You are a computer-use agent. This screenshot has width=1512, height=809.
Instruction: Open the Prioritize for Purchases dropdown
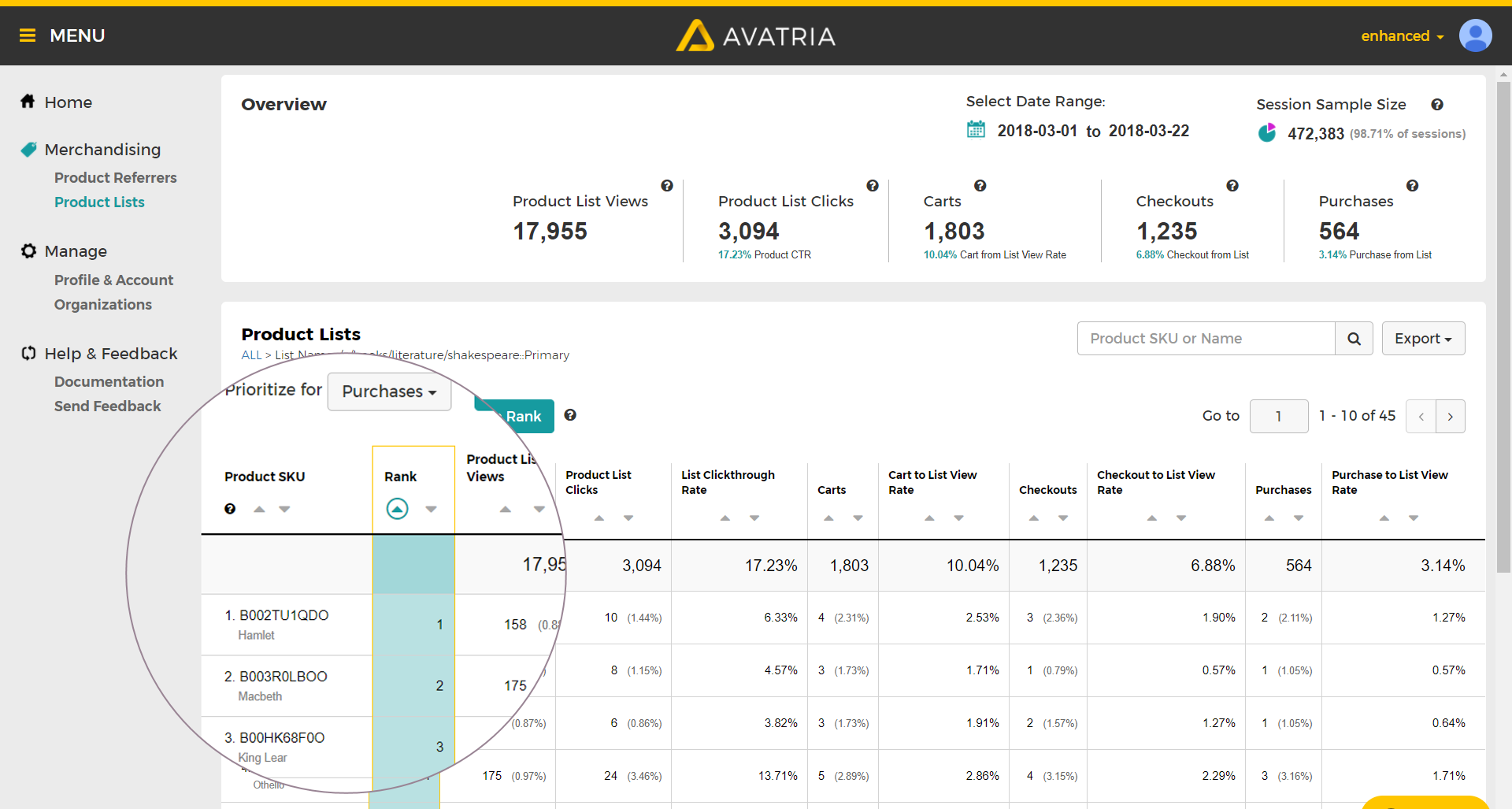(389, 392)
